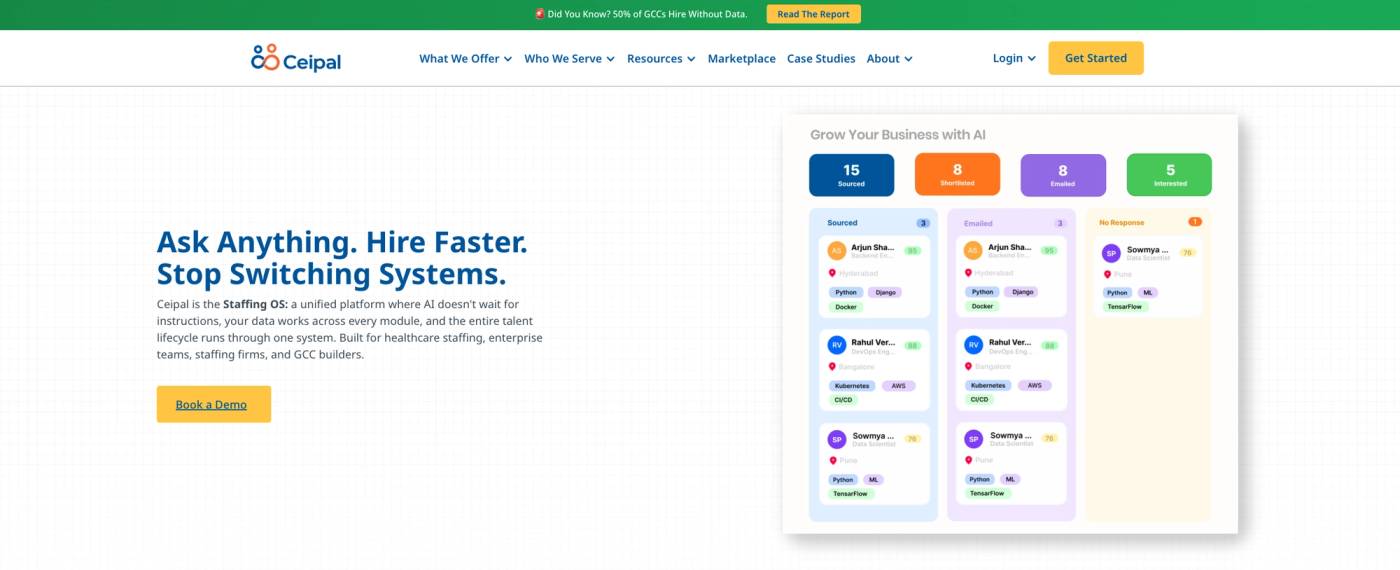Click the RV avatar in the Sourced column

click(x=837, y=345)
